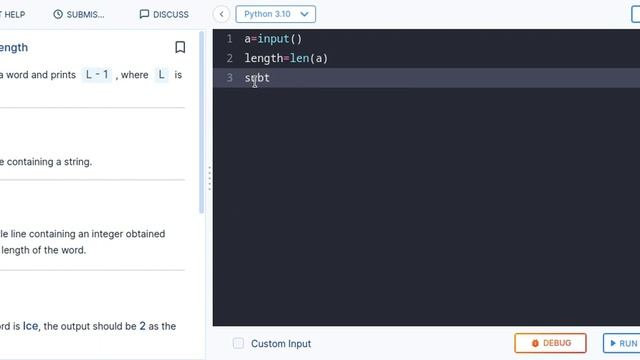Viewport: 640px width, 360px height.
Task: Click line number 2 in the gutter
Action: tap(229, 58)
